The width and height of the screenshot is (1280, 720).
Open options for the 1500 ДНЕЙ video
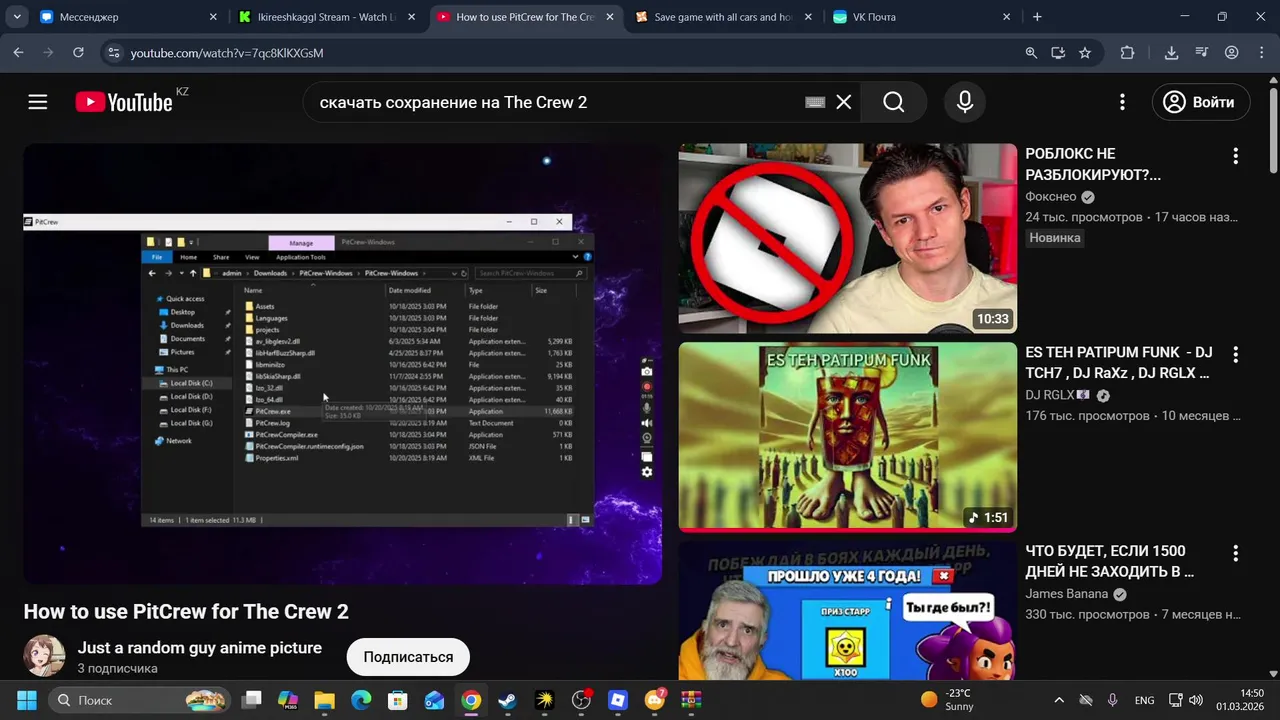1236,553
